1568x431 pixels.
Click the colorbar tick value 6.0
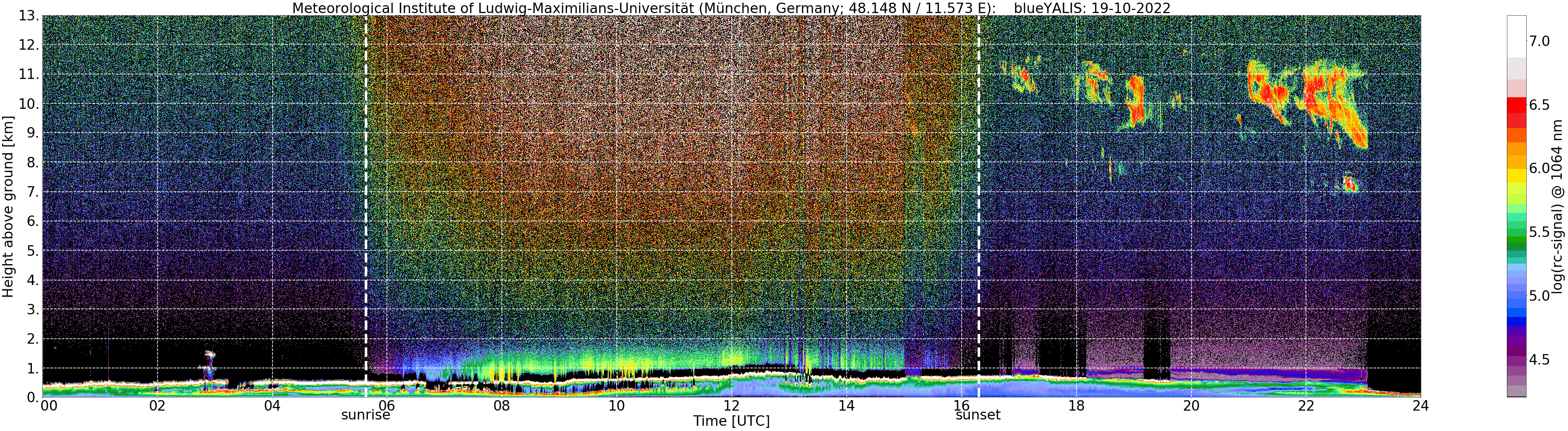coord(1539,168)
